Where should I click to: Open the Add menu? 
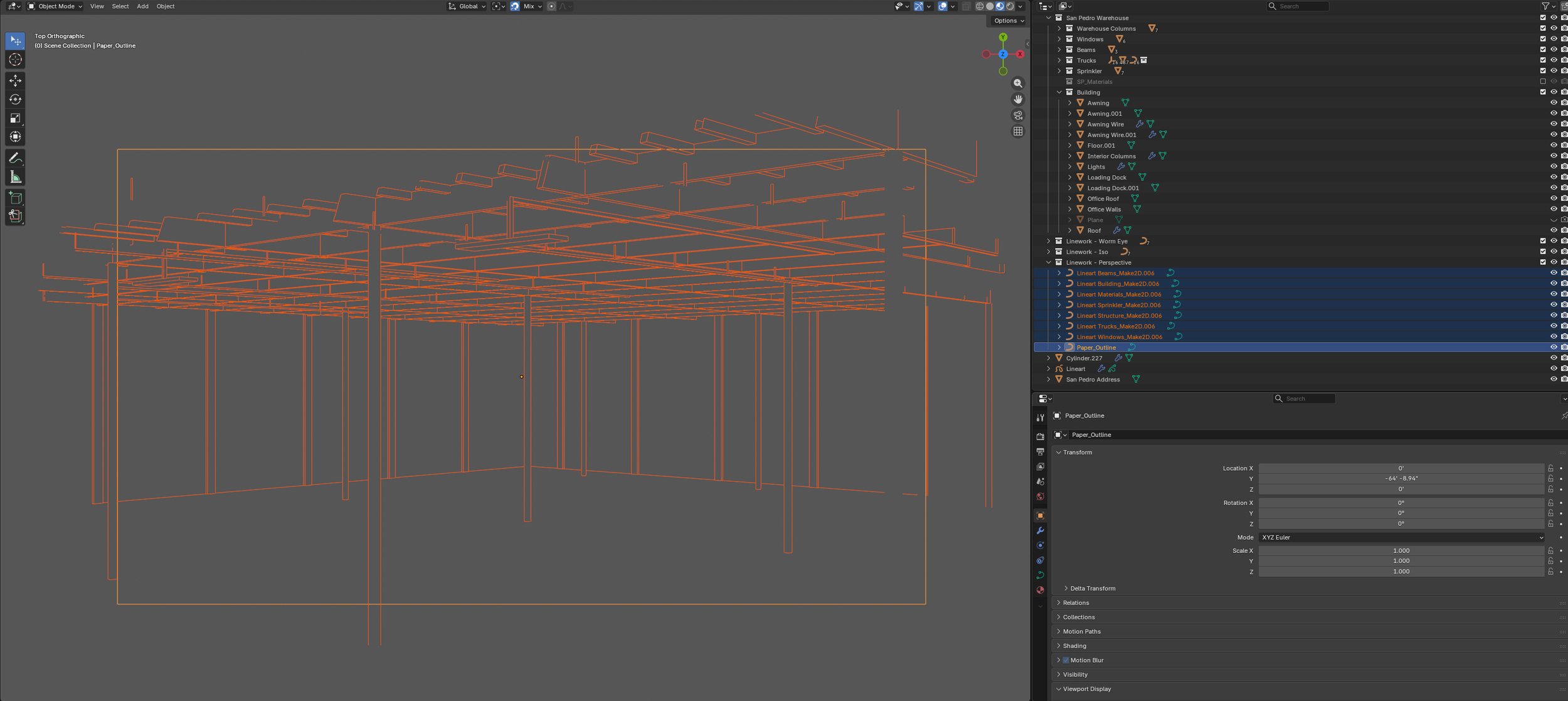click(x=142, y=6)
